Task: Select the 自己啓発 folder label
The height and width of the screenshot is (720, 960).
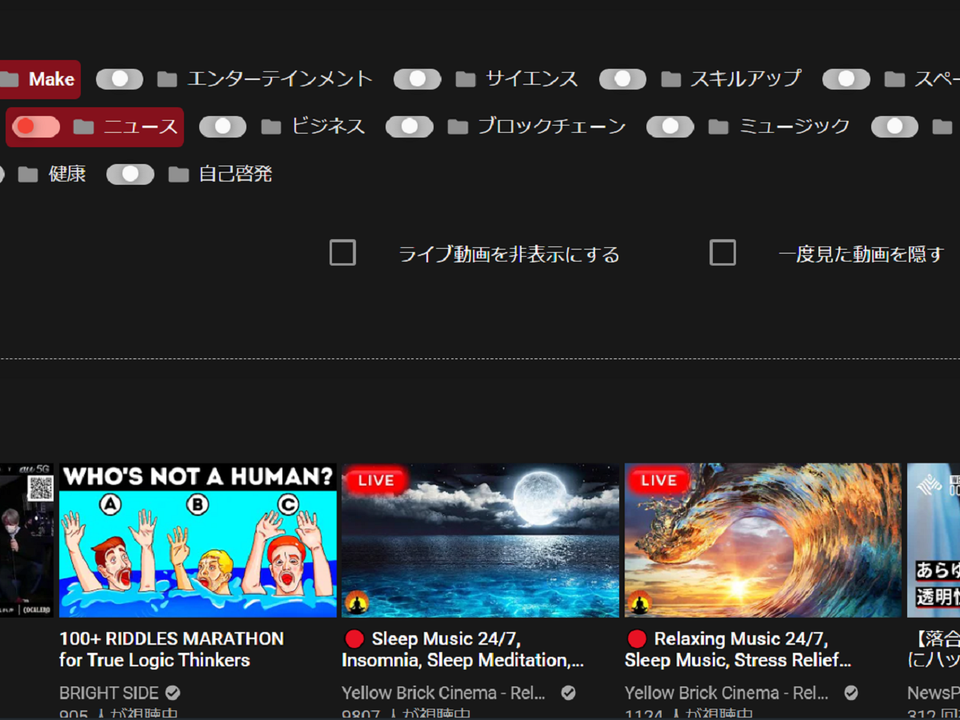Action: click(x=236, y=174)
